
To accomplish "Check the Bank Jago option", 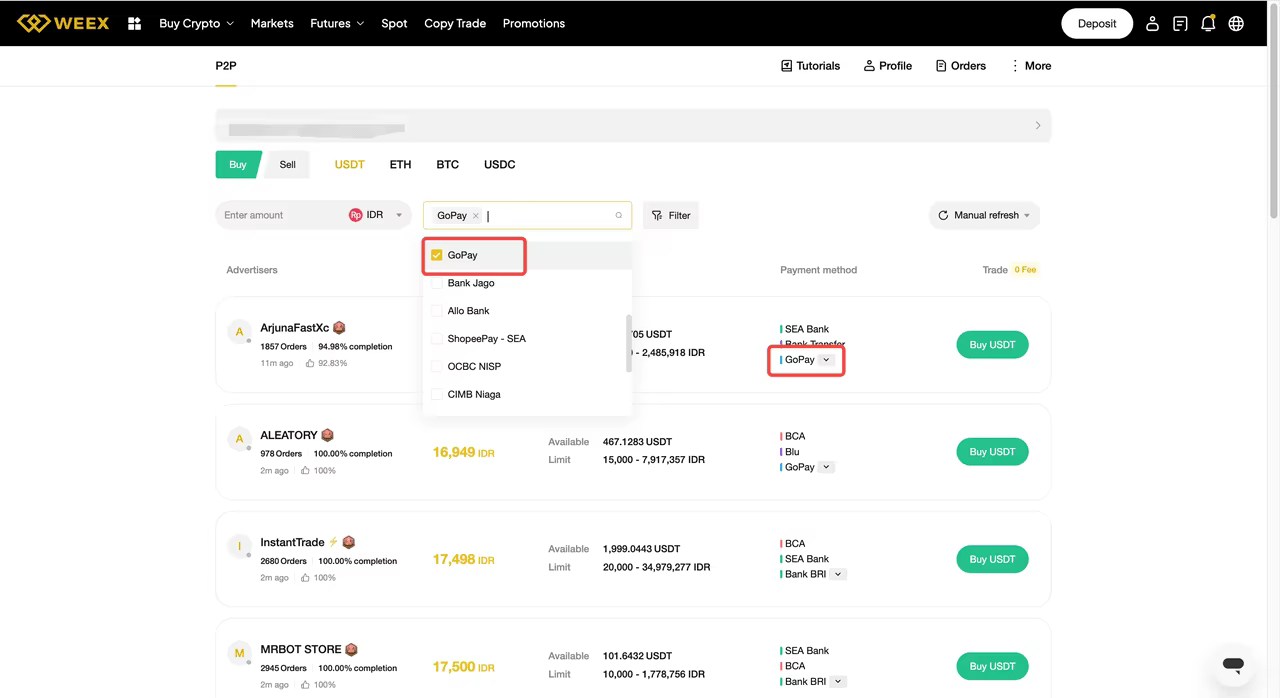I will 437,283.
